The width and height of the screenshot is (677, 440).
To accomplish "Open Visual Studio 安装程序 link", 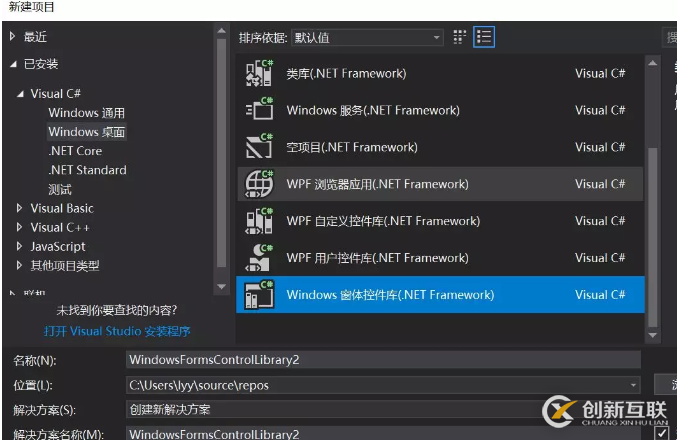I will point(117,331).
